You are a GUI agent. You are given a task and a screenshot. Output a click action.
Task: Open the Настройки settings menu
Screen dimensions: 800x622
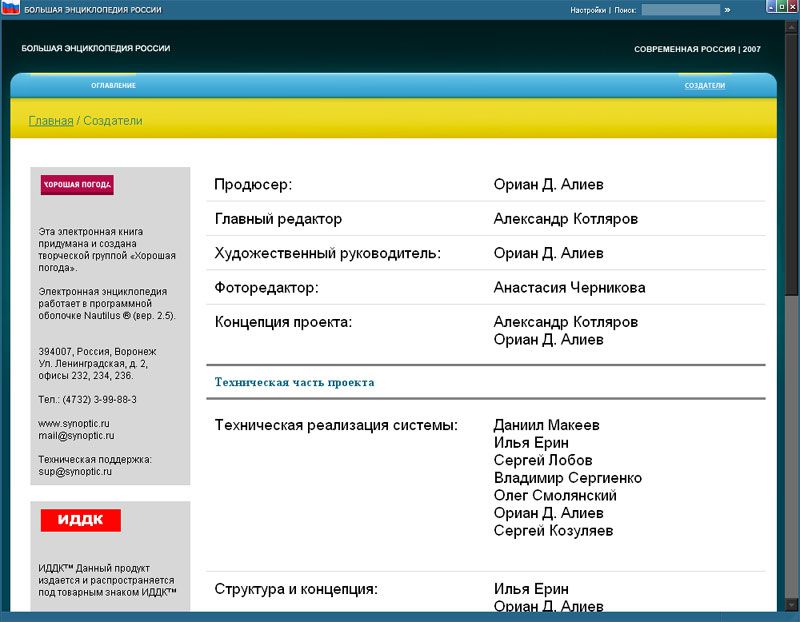tap(587, 10)
